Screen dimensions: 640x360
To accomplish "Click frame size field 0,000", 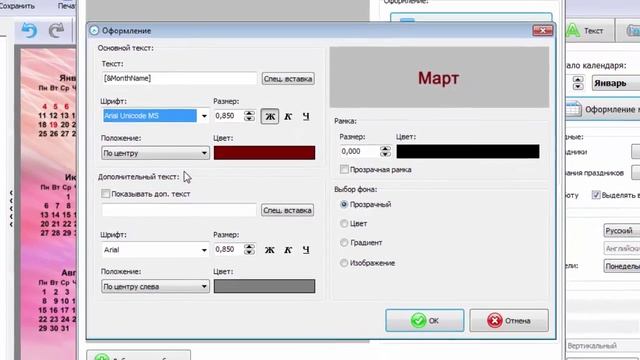I will [x=359, y=151].
